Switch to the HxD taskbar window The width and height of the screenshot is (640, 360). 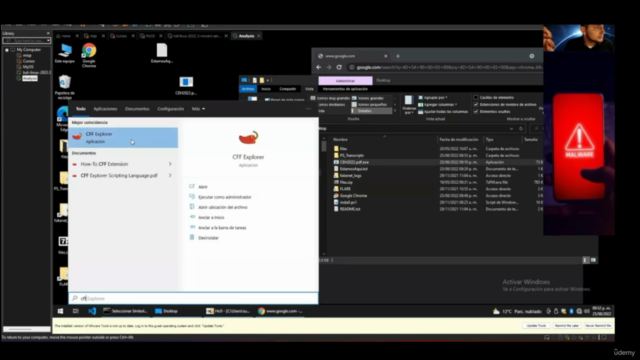click(x=228, y=311)
